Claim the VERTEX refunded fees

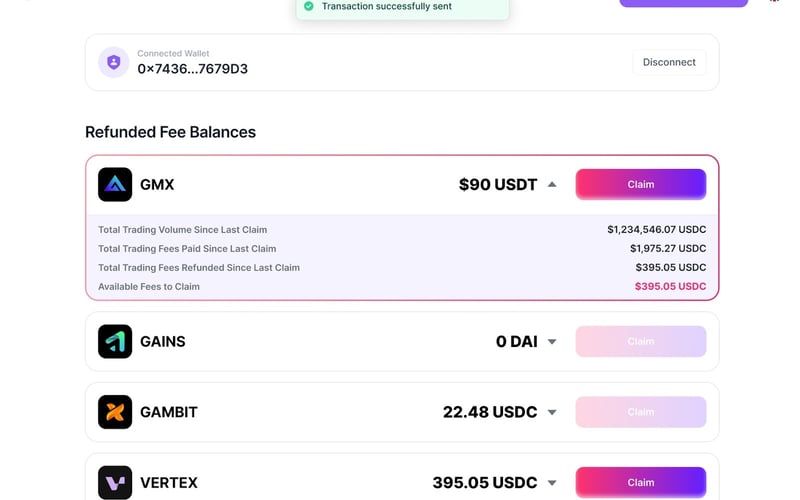click(640, 482)
